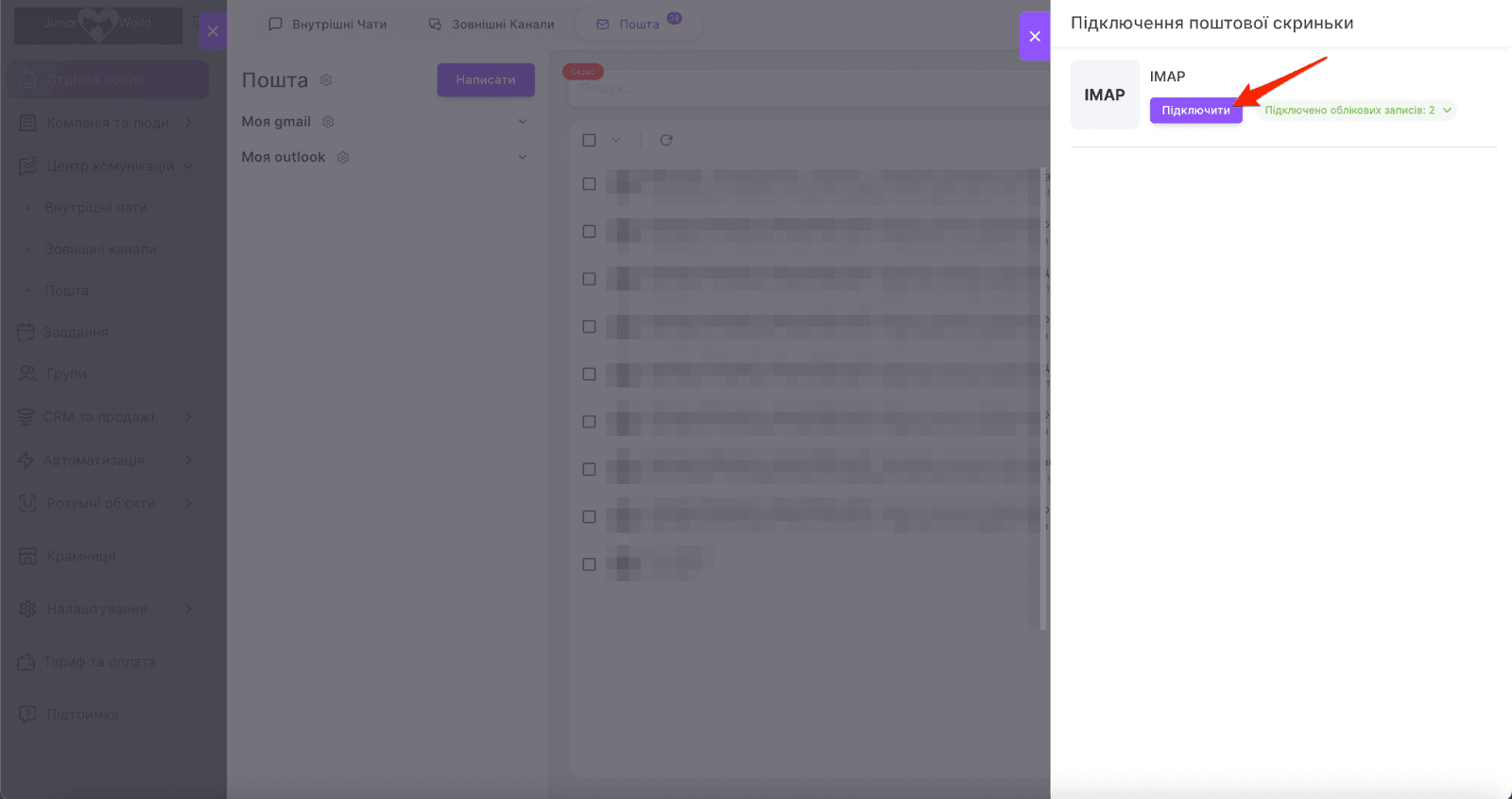Image resolution: width=1512 pixels, height=799 pixels.
Task: Click the purple Підключити button for IMAP
Action: [1195, 111]
